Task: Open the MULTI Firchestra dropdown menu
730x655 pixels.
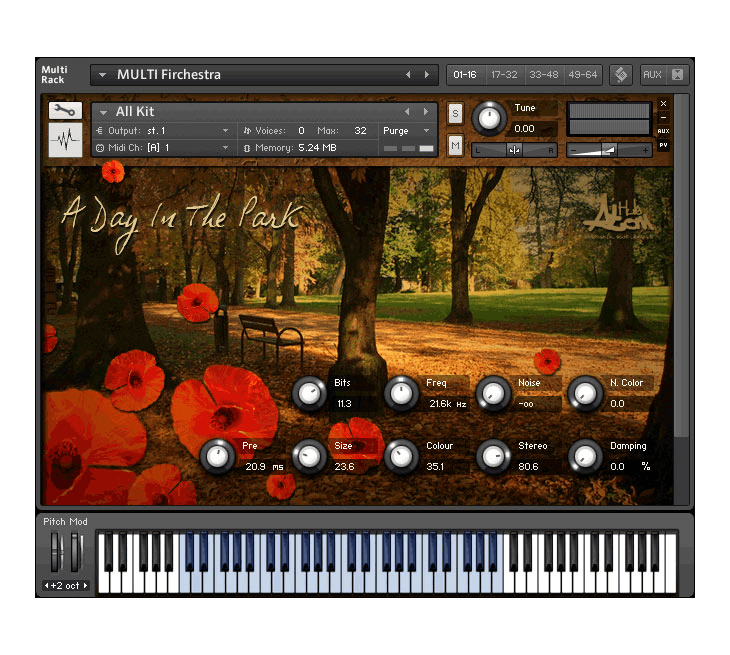Action: click(102, 75)
